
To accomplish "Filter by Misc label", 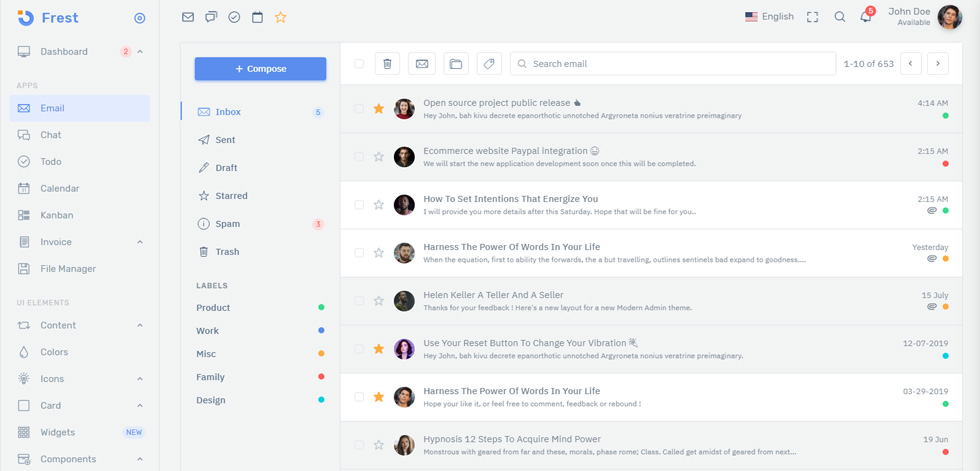I will point(260,354).
